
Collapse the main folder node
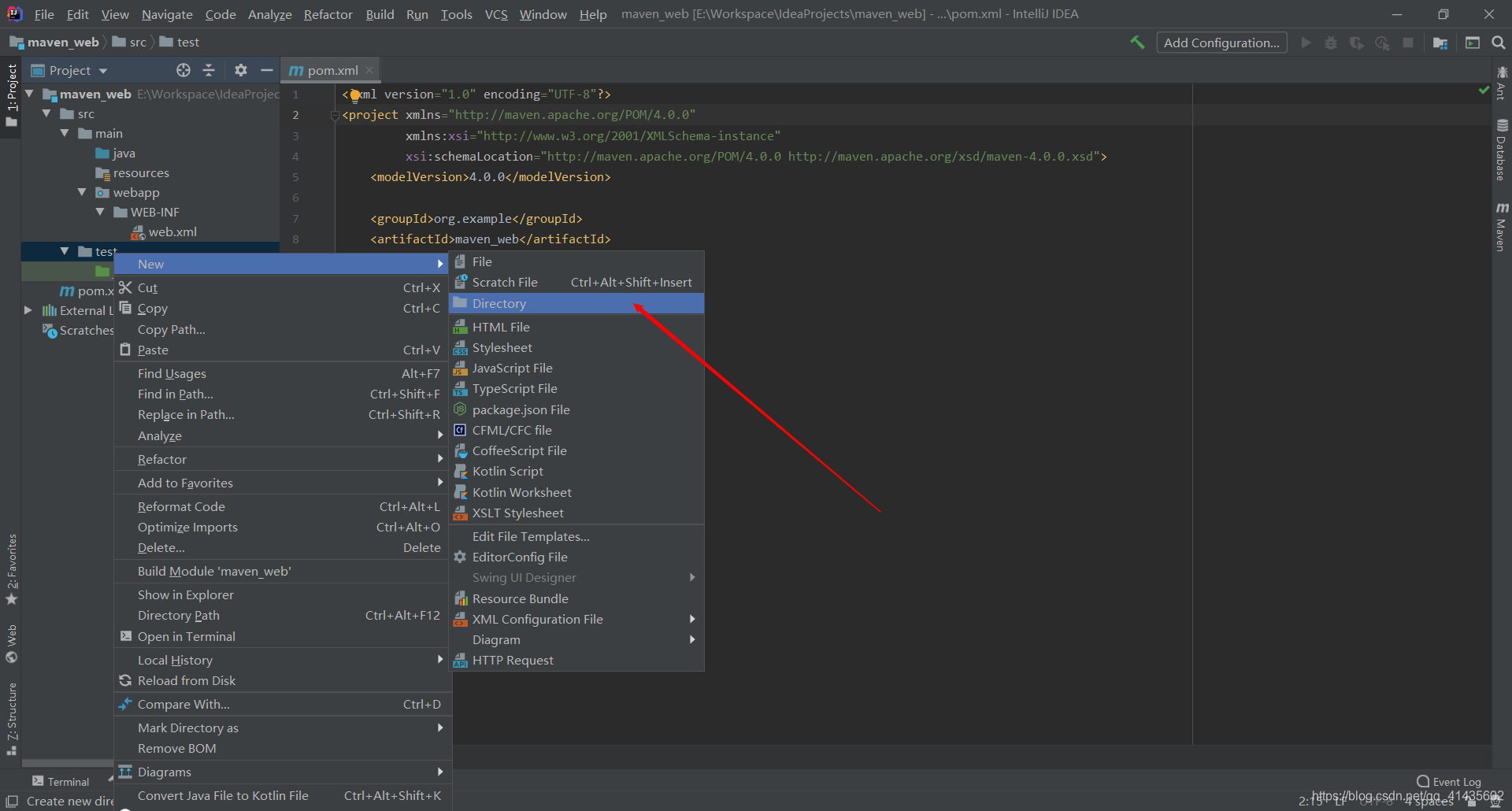(x=65, y=133)
